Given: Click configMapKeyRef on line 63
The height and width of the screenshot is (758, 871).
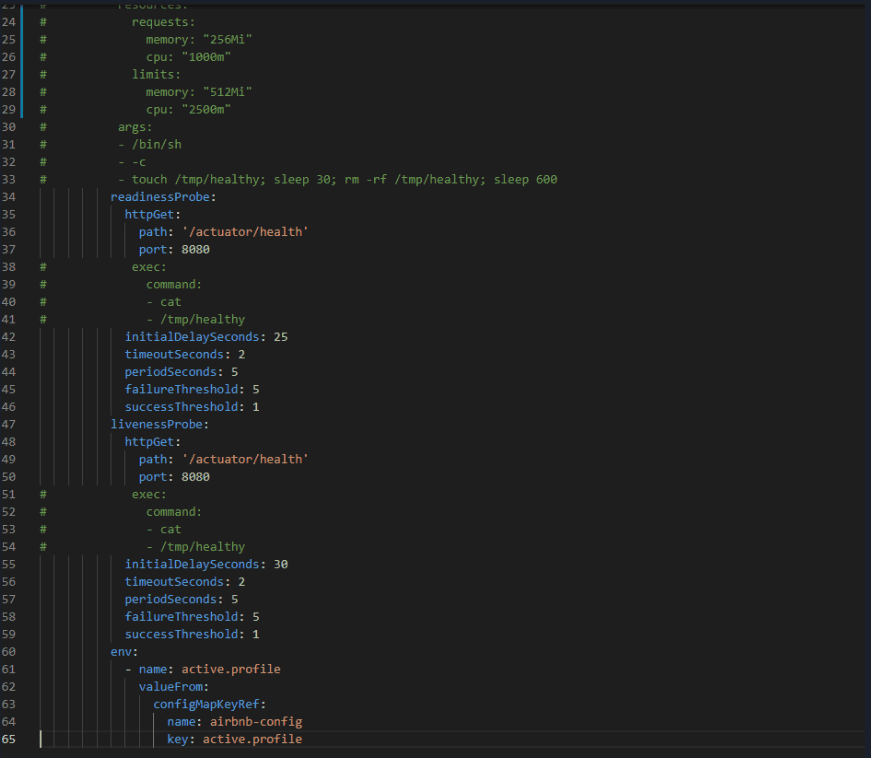Looking at the screenshot, I should [206, 704].
